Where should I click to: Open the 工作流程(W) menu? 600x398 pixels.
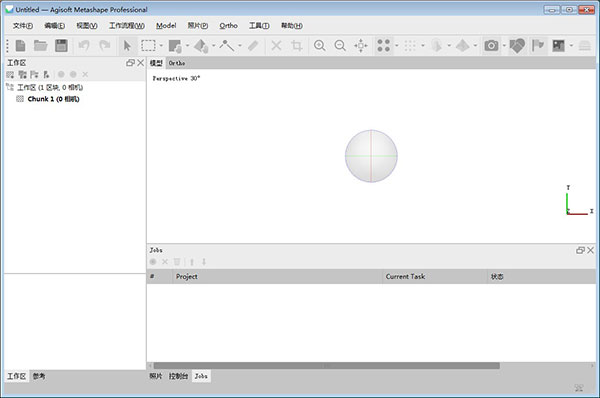click(x=127, y=26)
